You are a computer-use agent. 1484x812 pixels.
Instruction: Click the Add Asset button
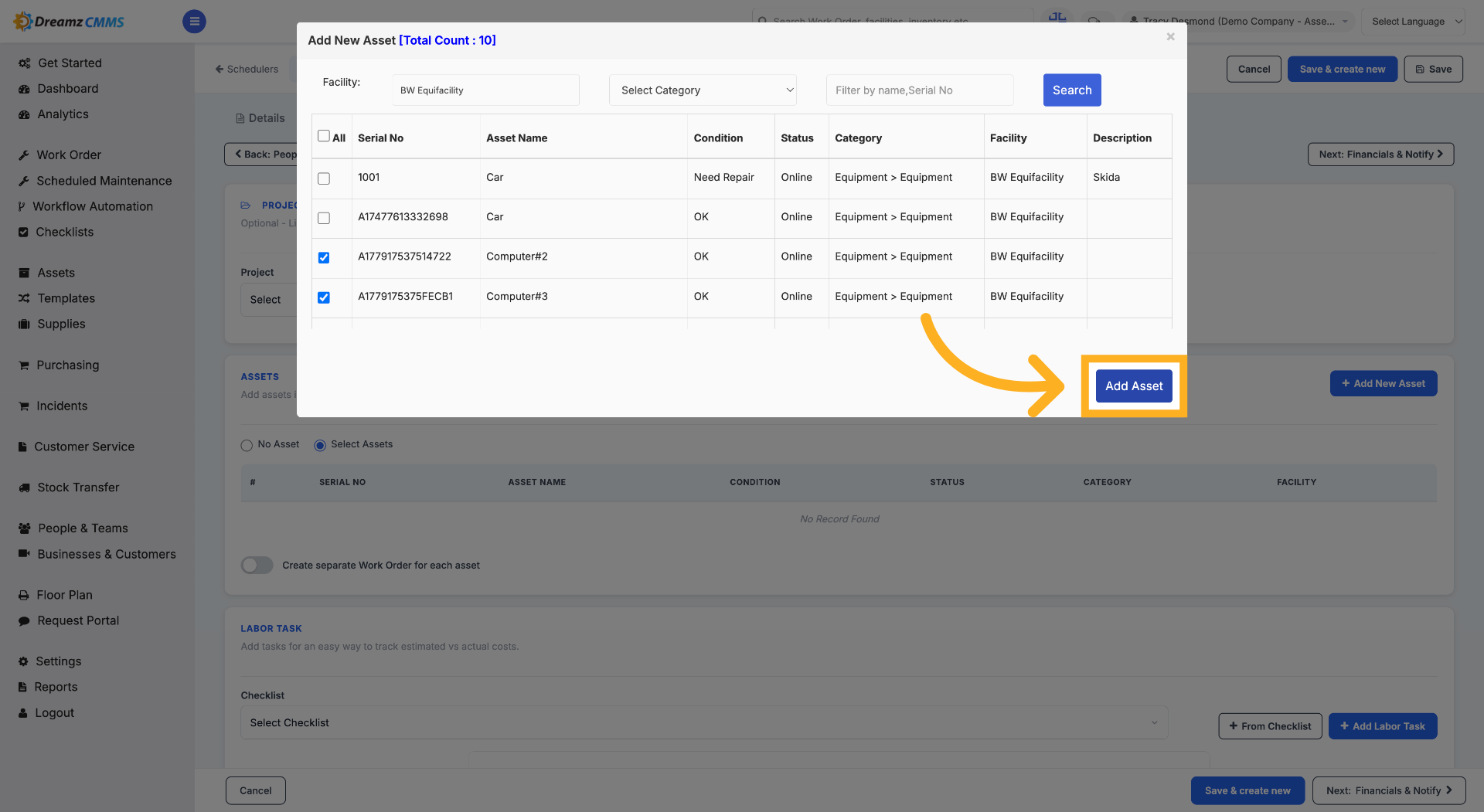tap(1134, 386)
